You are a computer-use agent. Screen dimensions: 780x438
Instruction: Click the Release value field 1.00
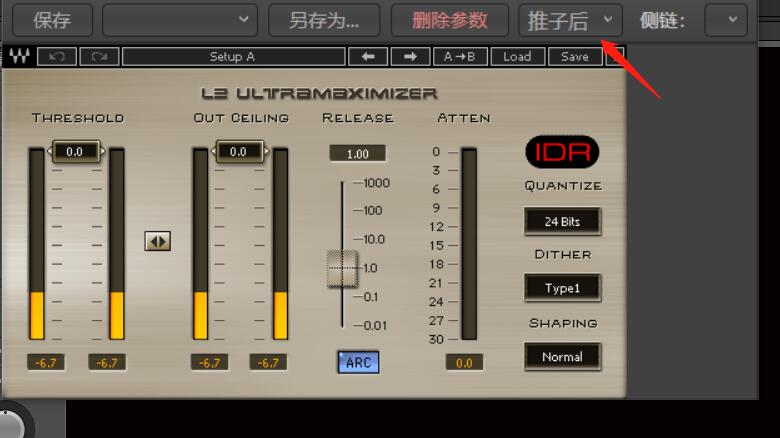coord(358,154)
